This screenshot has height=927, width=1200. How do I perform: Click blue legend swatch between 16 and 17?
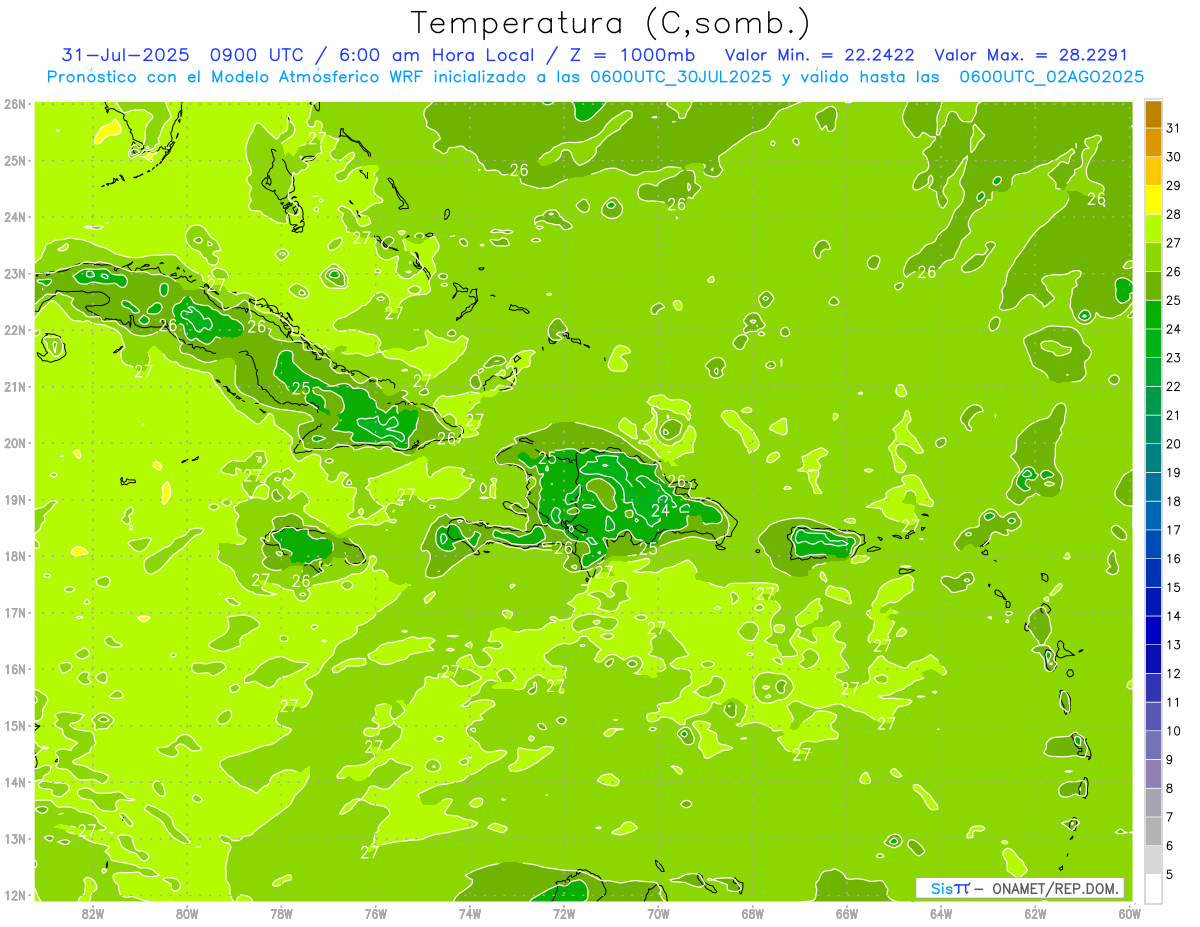tap(1153, 544)
